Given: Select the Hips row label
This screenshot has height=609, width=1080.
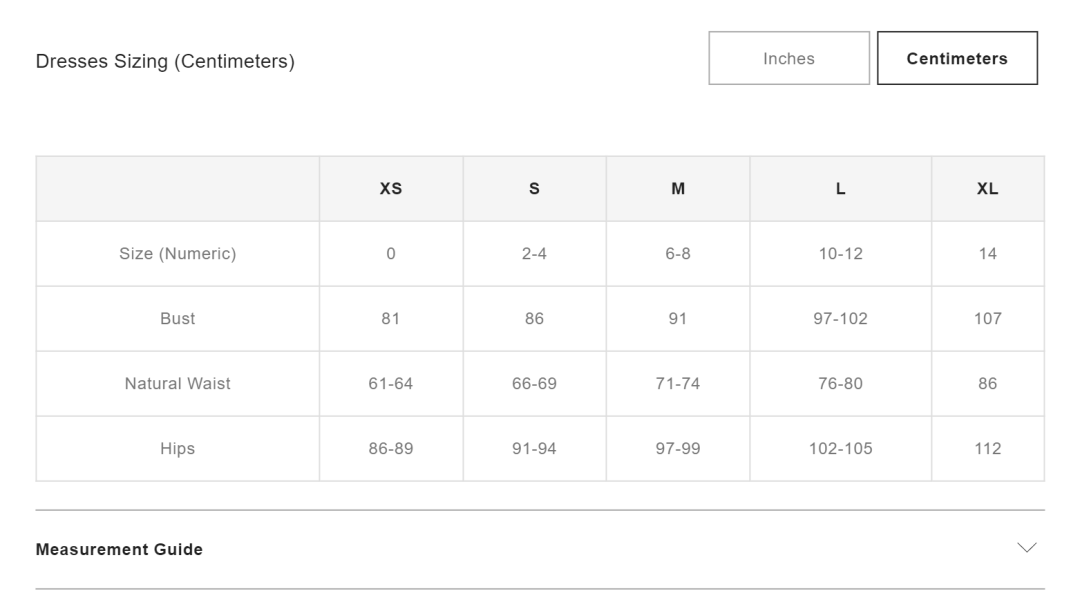Looking at the screenshot, I should point(178,448).
